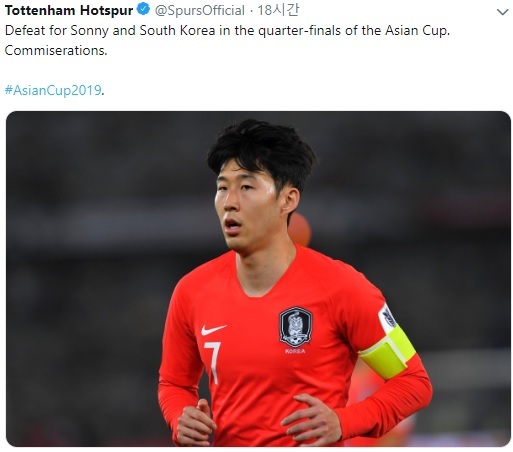Click the 18시간 tweet timestamp
The height and width of the screenshot is (452, 513).
278,10
